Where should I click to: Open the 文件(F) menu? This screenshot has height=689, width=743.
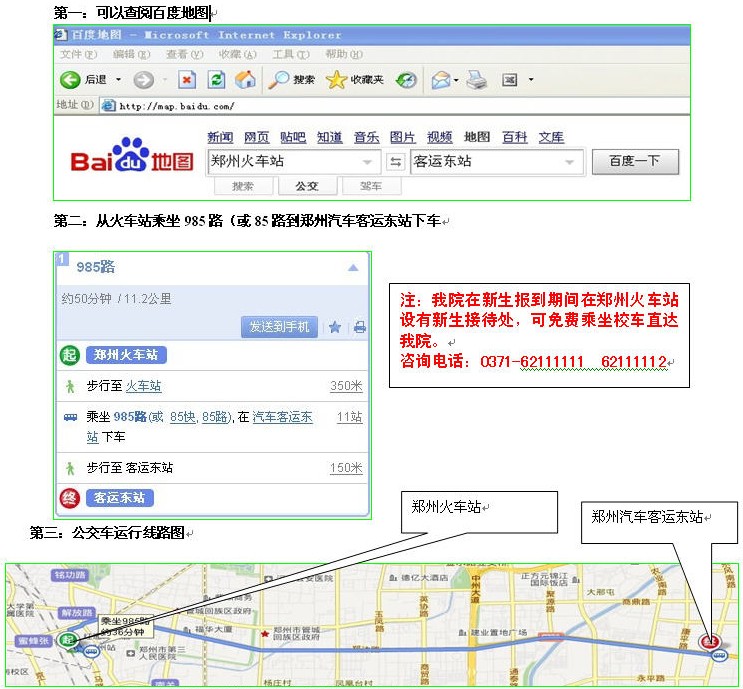[79, 54]
